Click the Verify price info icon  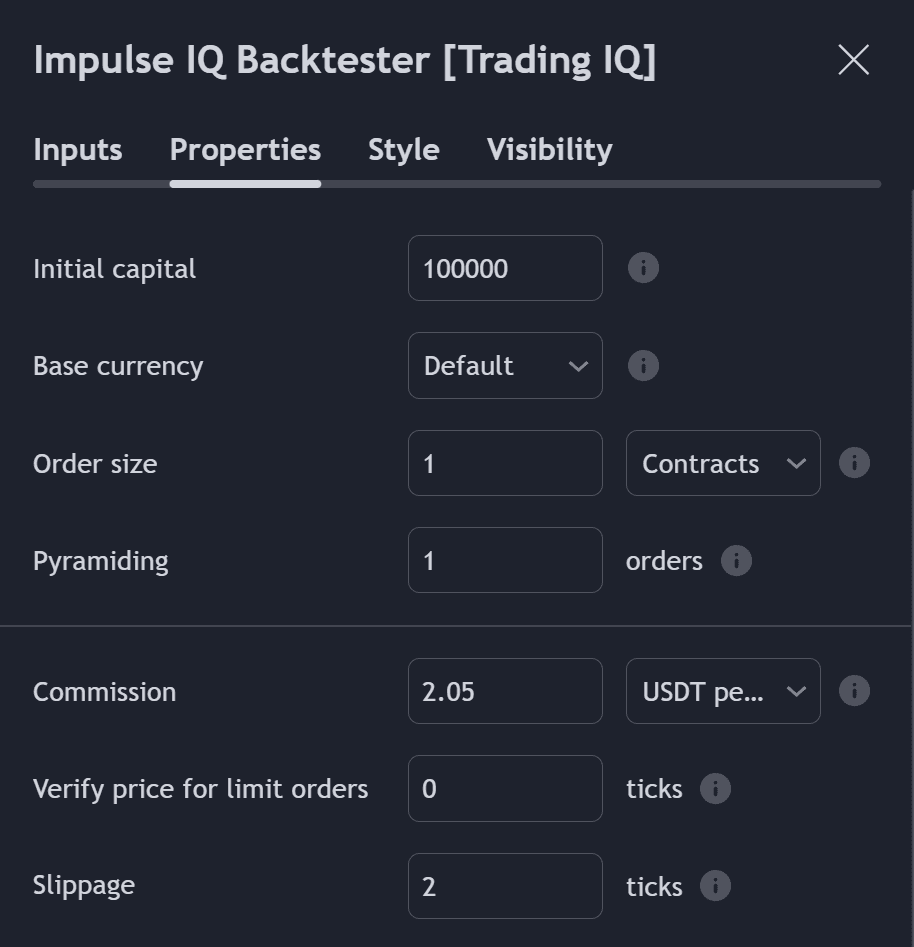(715, 788)
